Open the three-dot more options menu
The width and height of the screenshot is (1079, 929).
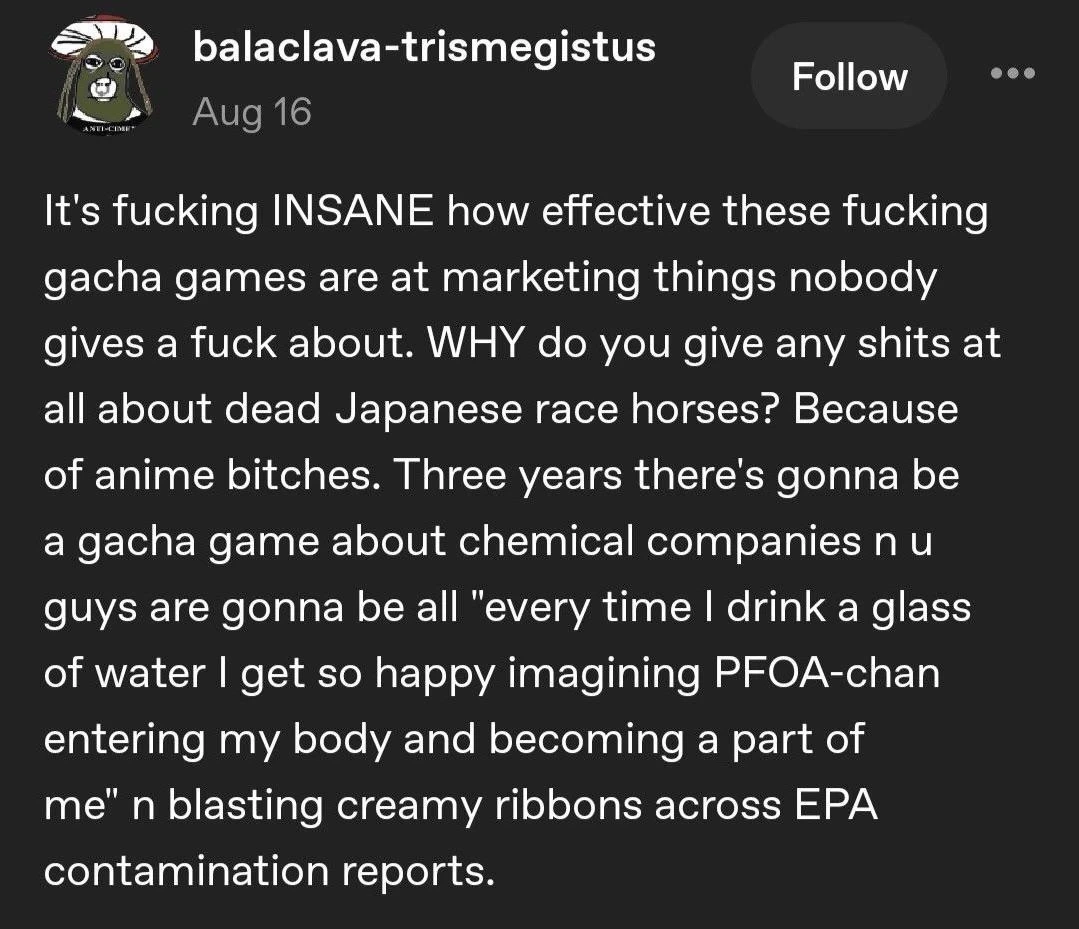click(1011, 74)
